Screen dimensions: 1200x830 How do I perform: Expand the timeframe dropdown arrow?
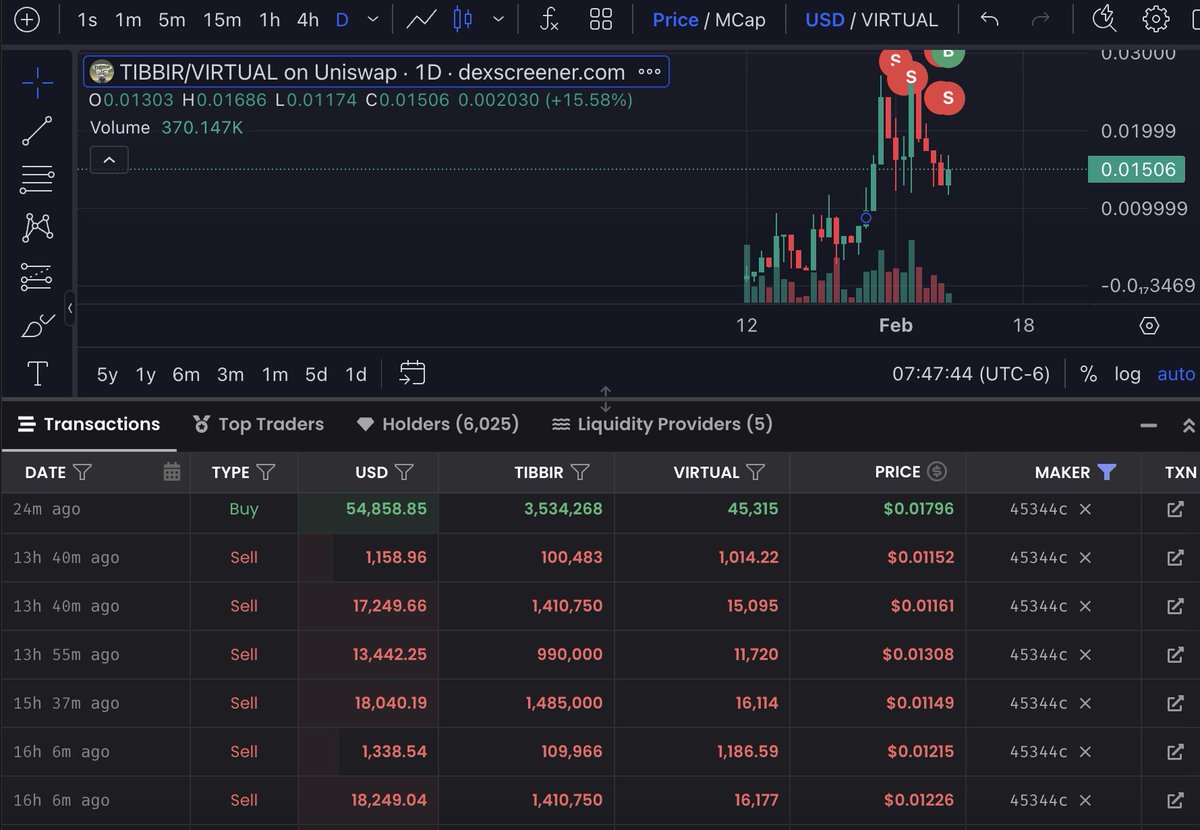373,19
